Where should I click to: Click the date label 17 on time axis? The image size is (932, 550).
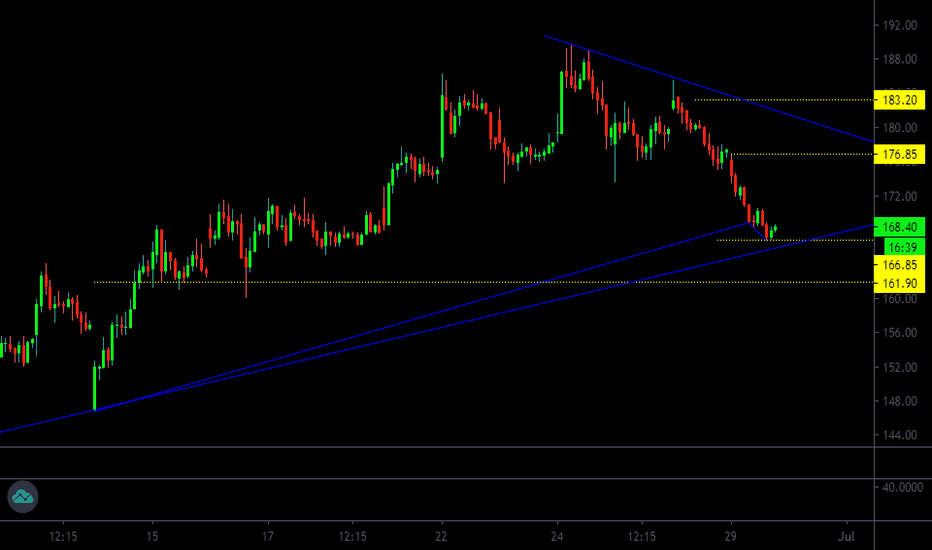point(268,536)
